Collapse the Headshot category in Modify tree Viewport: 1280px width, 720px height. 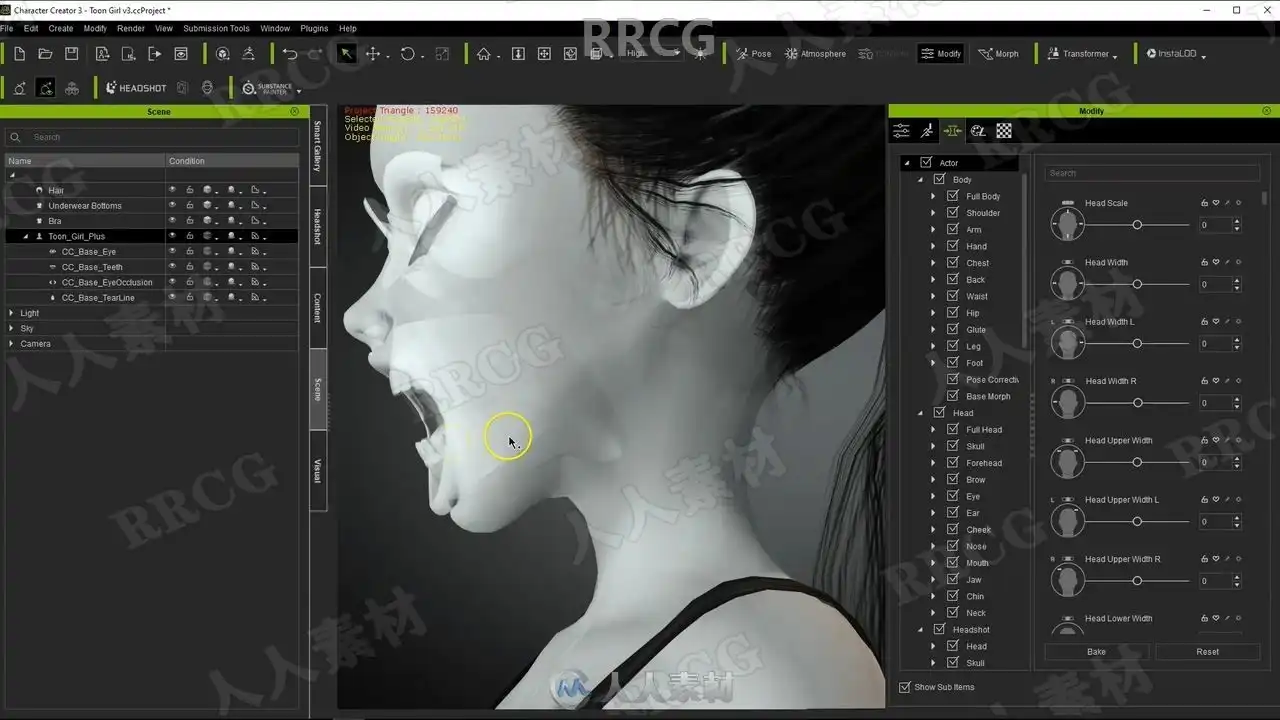[x=920, y=630]
